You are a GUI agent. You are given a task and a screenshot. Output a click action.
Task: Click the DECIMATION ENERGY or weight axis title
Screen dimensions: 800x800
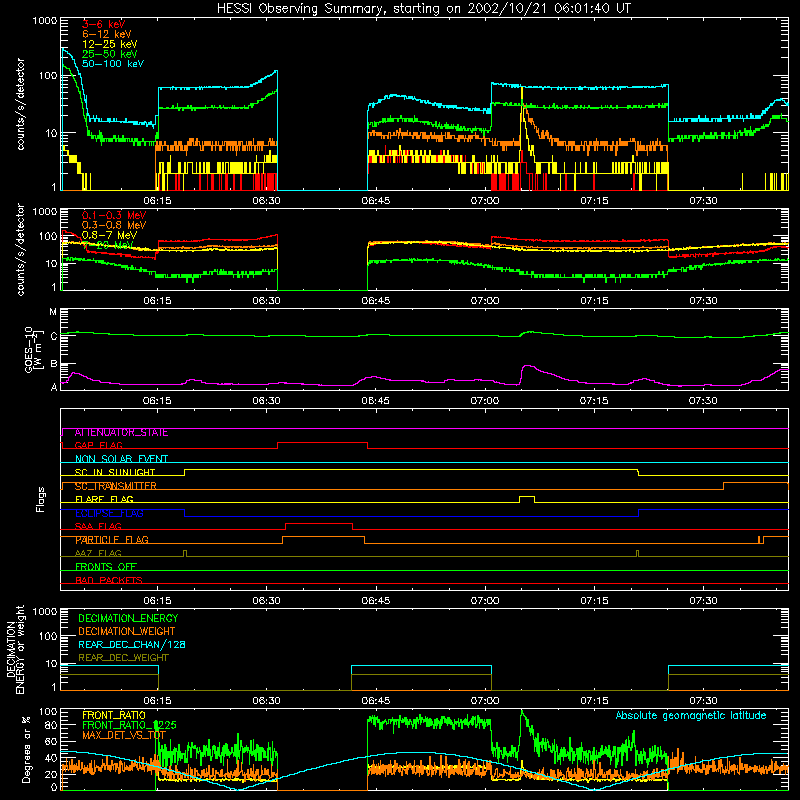coord(15,649)
